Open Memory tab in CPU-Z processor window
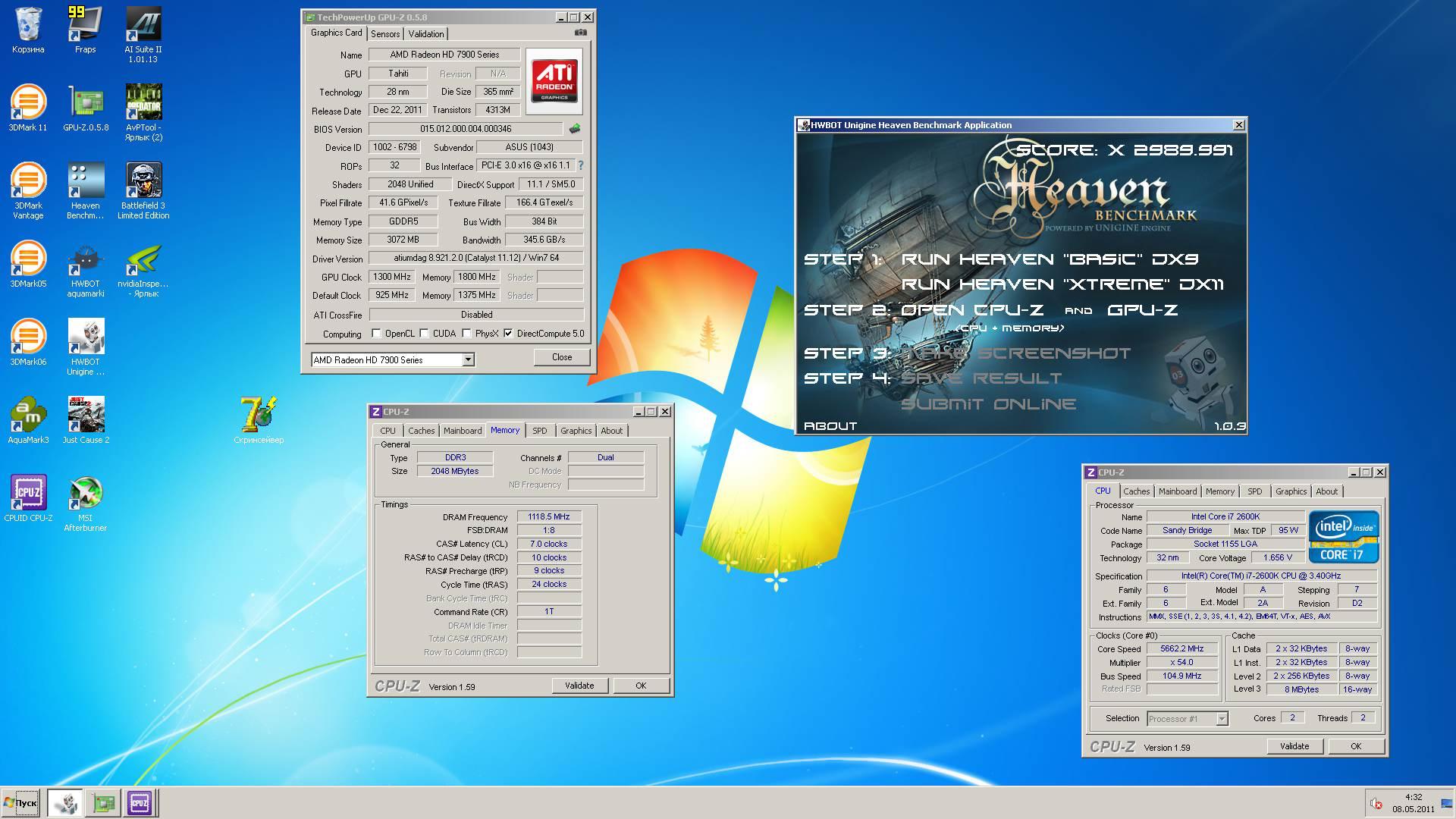Image resolution: width=1456 pixels, height=819 pixels. [1220, 491]
